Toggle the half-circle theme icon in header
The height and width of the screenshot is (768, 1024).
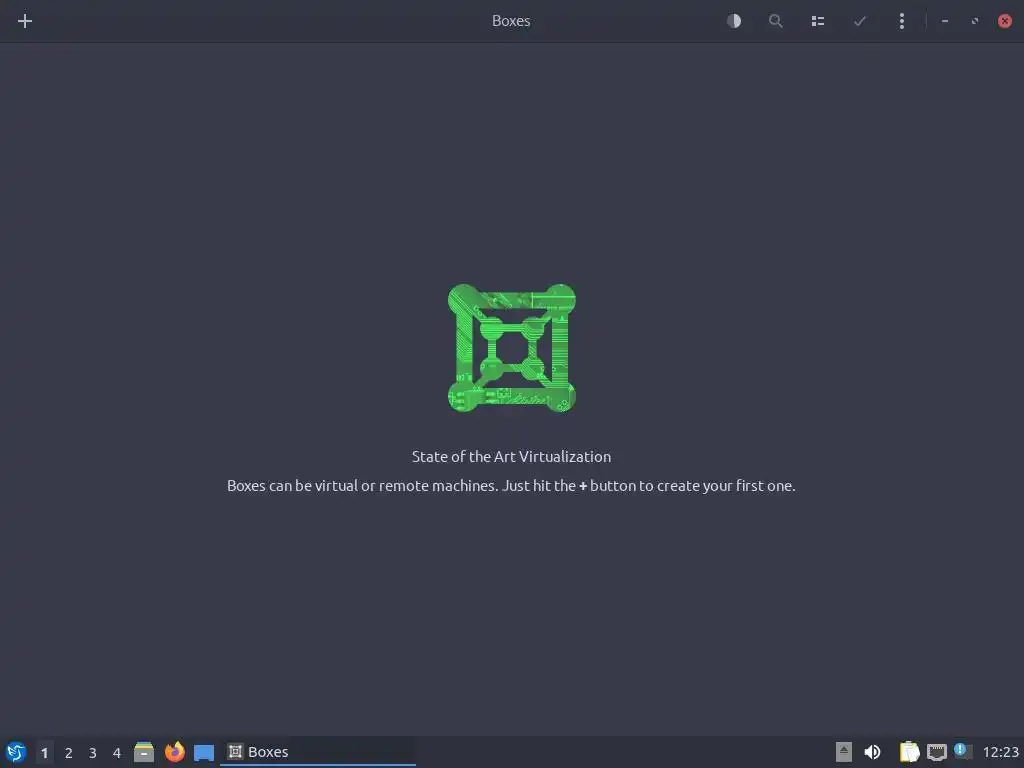pyautogui.click(x=734, y=21)
